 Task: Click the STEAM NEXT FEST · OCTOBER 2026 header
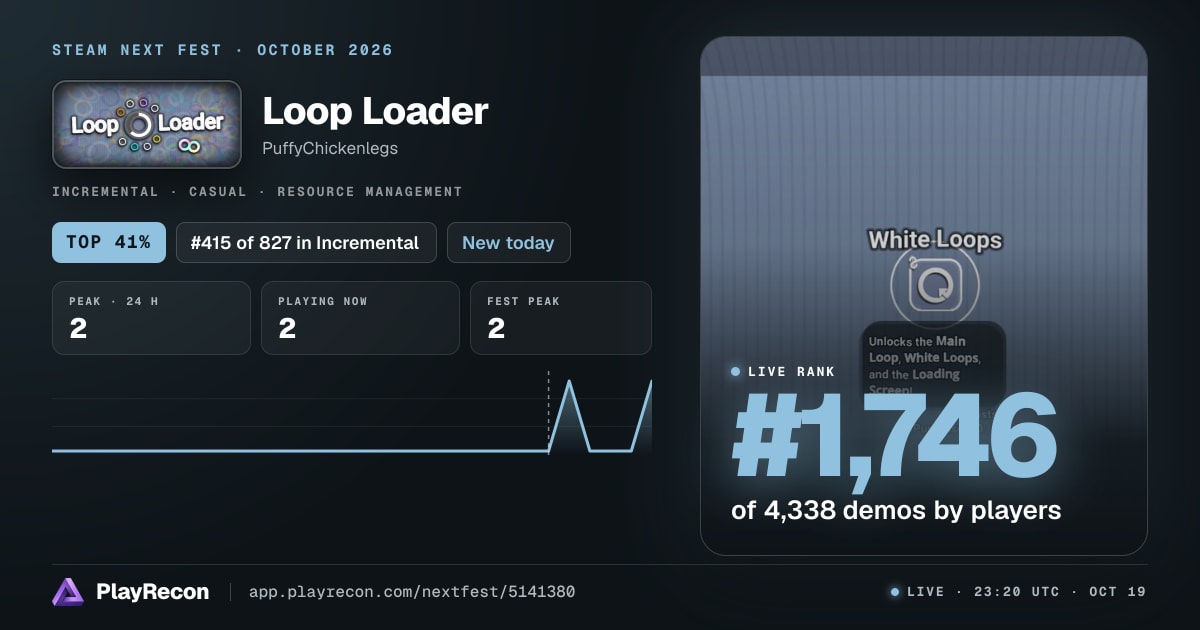(x=223, y=50)
